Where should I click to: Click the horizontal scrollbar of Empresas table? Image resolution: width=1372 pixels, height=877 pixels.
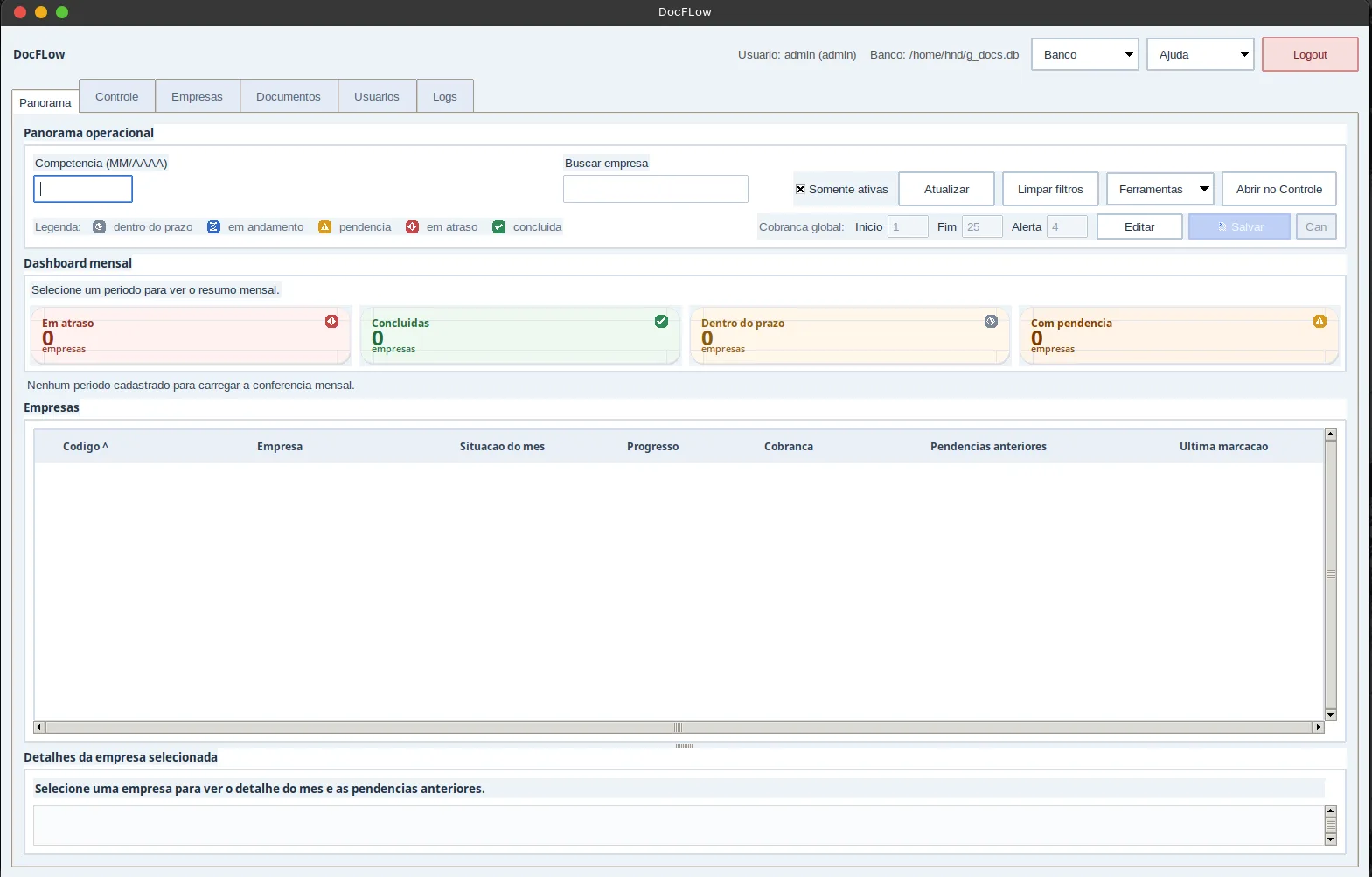(x=679, y=727)
